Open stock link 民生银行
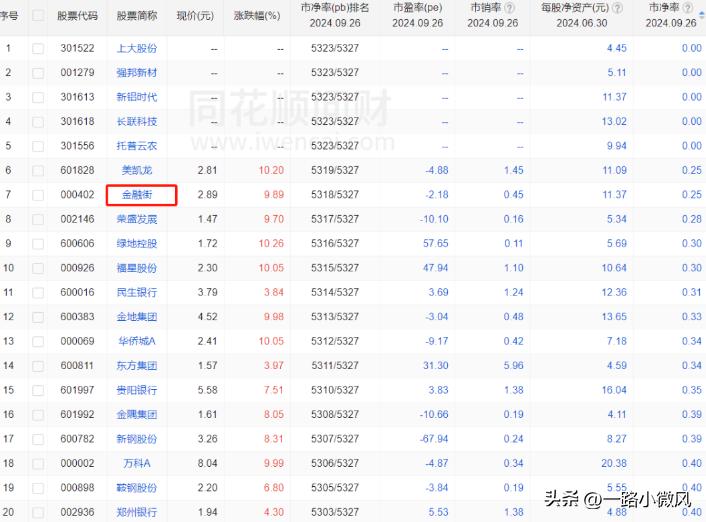The image size is (706, 522). click(x=137, y=292)
